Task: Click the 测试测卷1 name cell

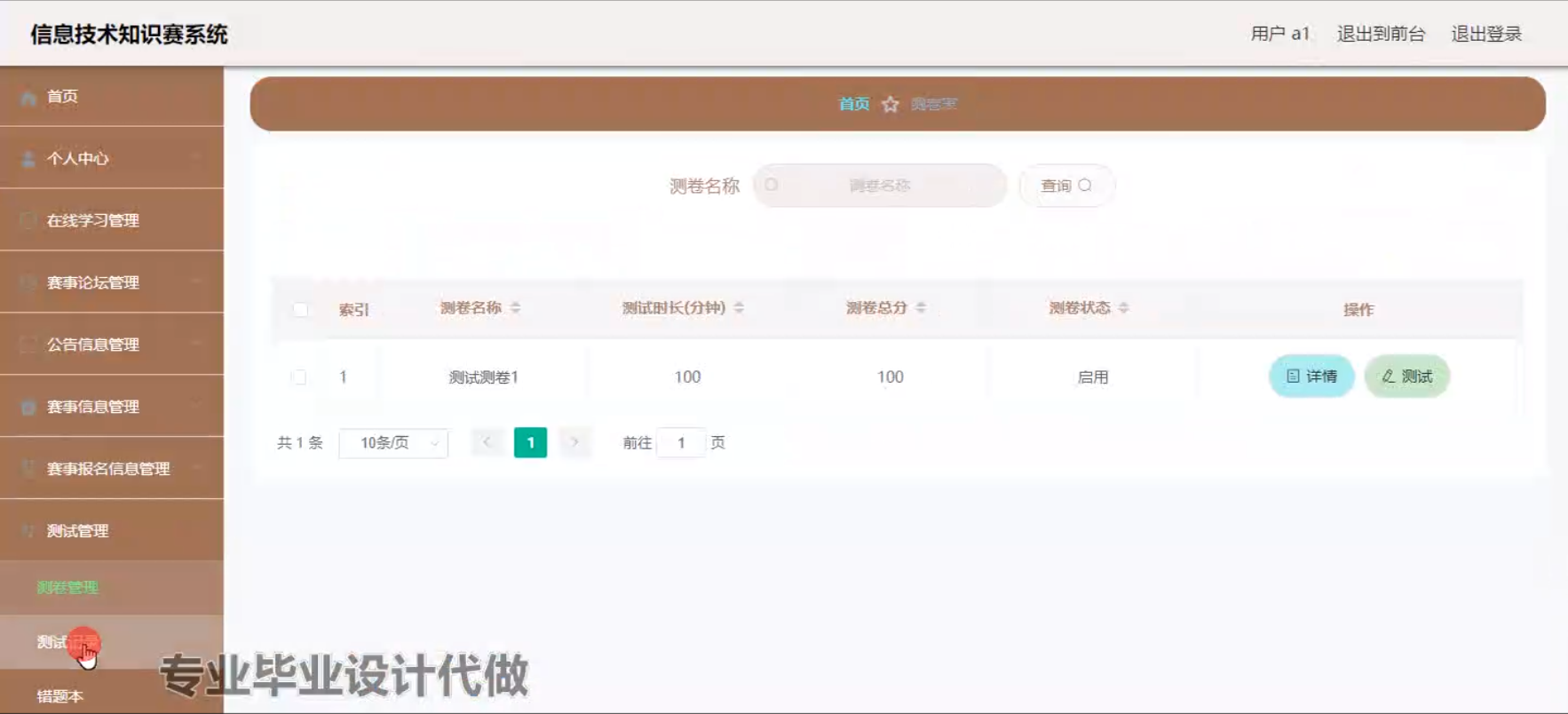Action: [484, 377]
